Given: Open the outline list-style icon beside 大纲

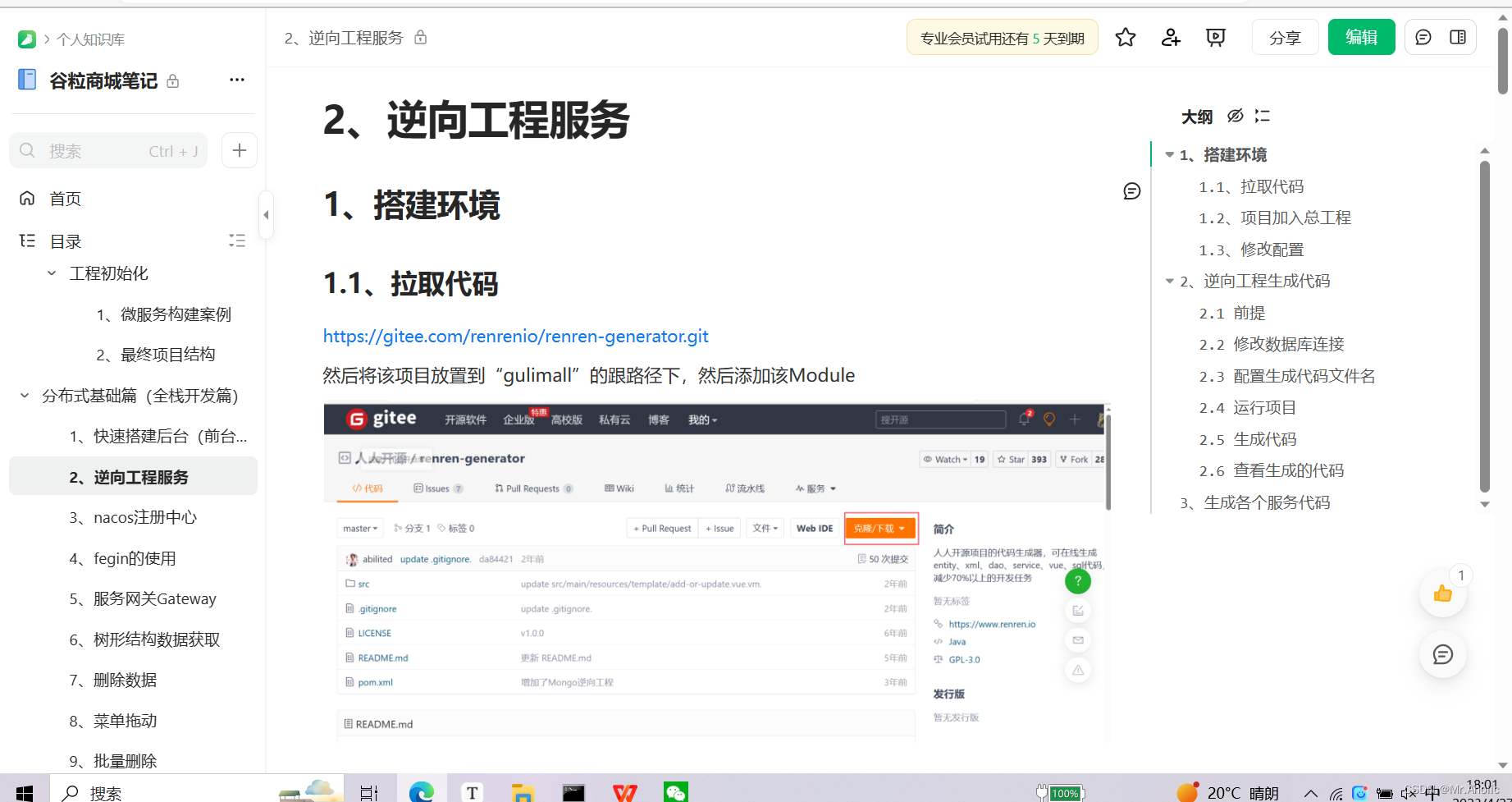Looking at the screenshot, I should click(x=1262, y=116).
